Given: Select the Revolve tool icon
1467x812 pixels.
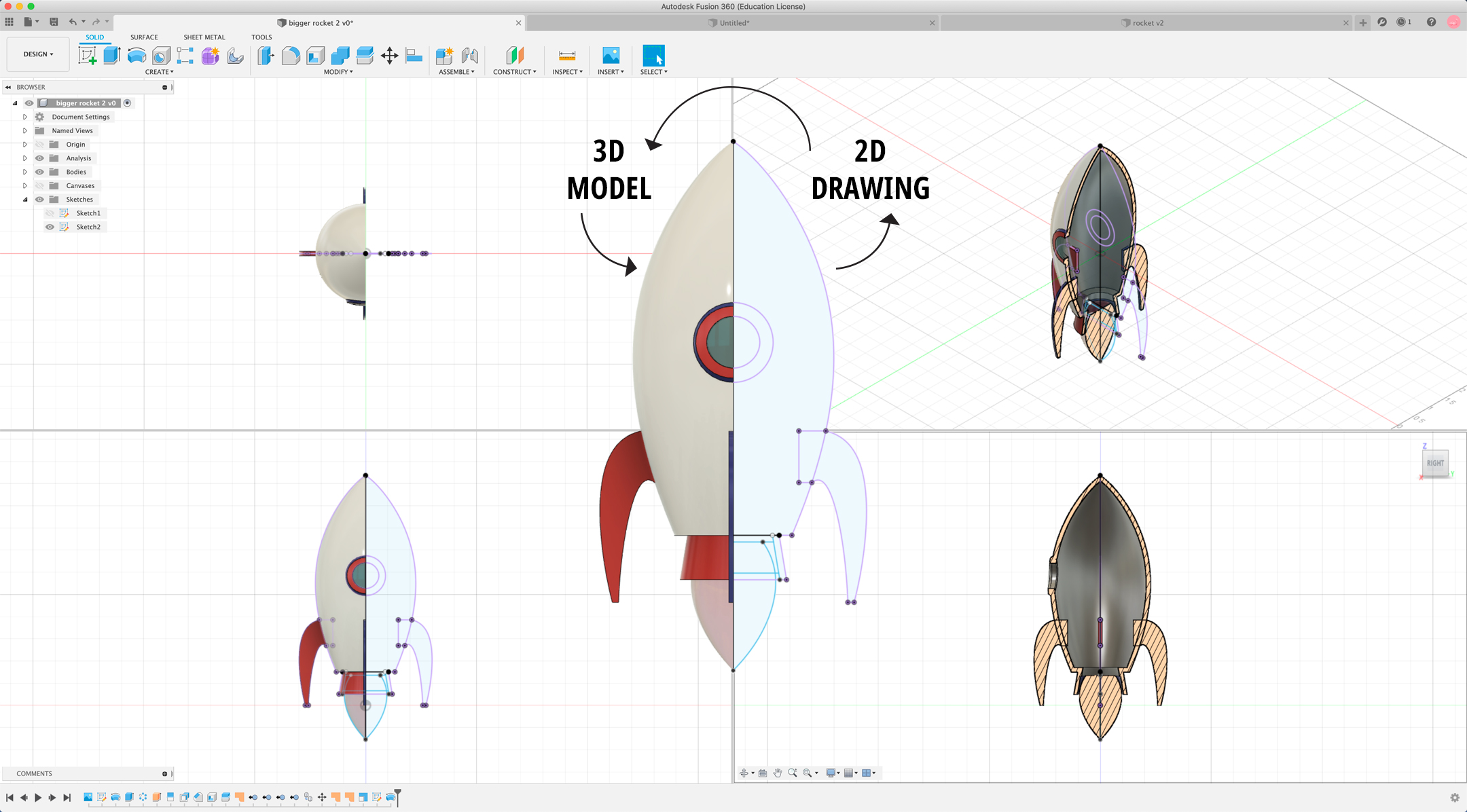Looking at the screenshot, I should pos(137,56).
